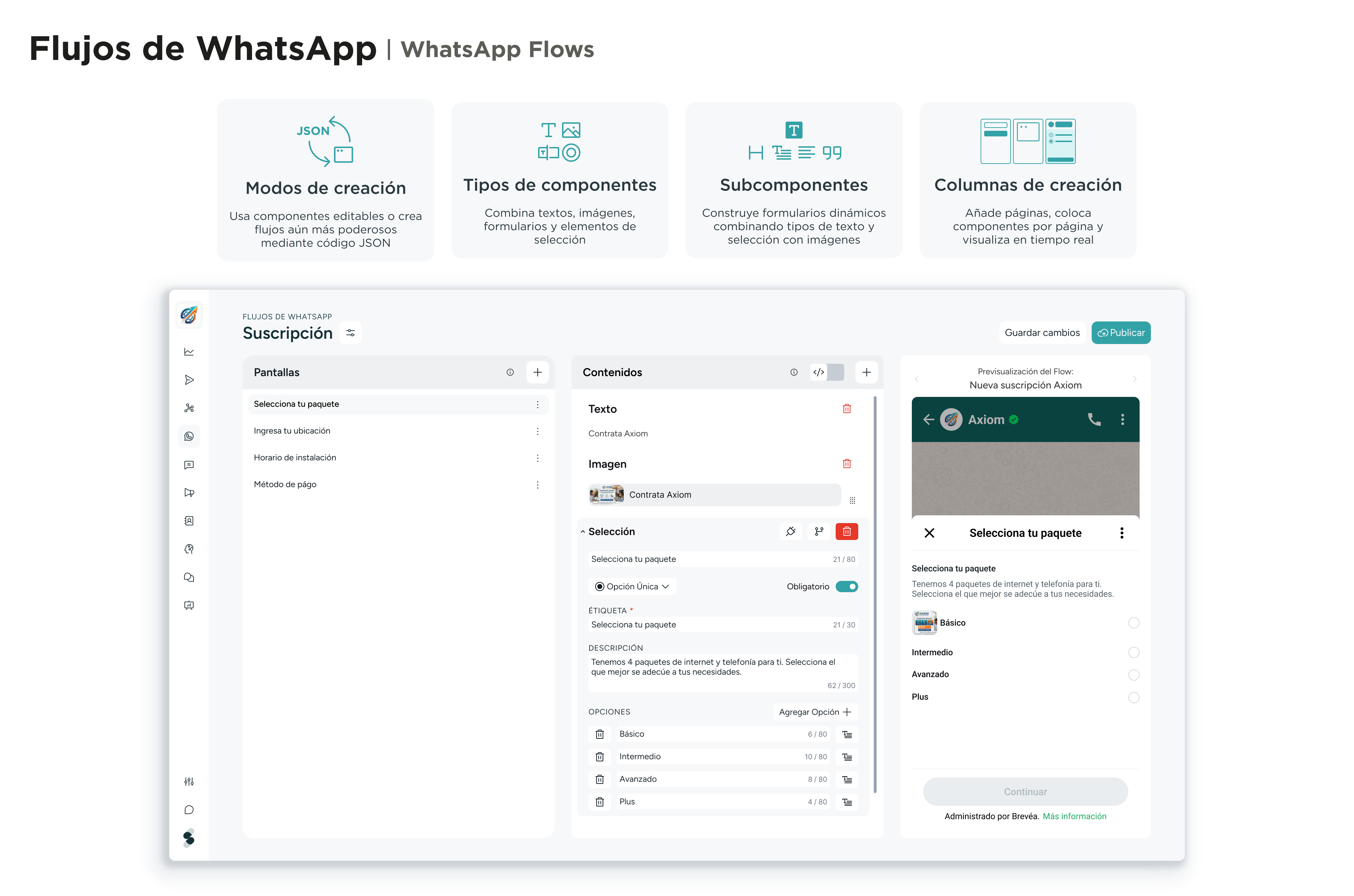Click the phone call icon in preview
The image size is (1354, 896).
click(x=1094, y=419)
